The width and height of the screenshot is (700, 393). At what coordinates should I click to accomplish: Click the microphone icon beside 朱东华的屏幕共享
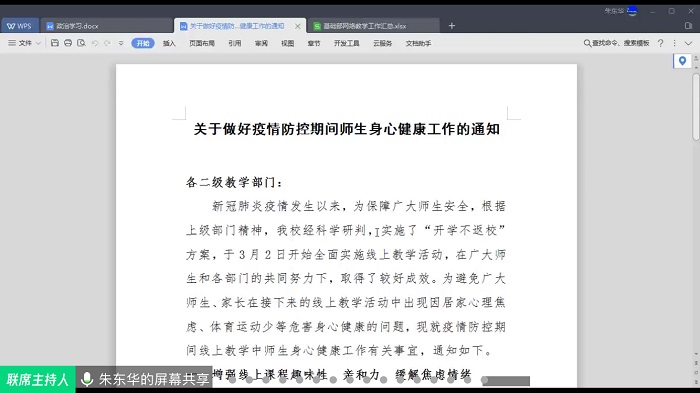coord(87,379)
